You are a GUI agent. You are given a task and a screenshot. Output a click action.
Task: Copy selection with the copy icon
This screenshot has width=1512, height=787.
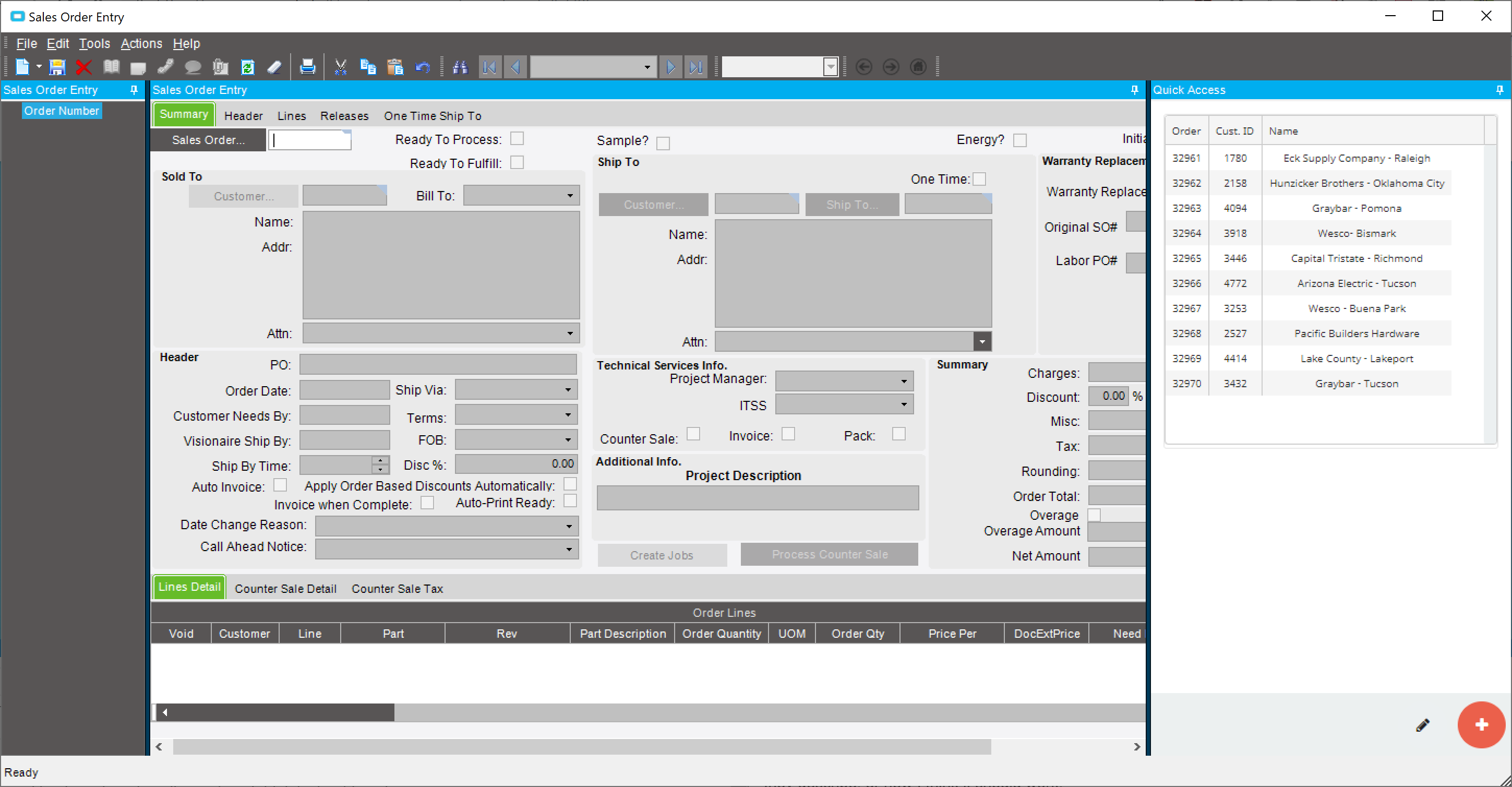[368, 67]
